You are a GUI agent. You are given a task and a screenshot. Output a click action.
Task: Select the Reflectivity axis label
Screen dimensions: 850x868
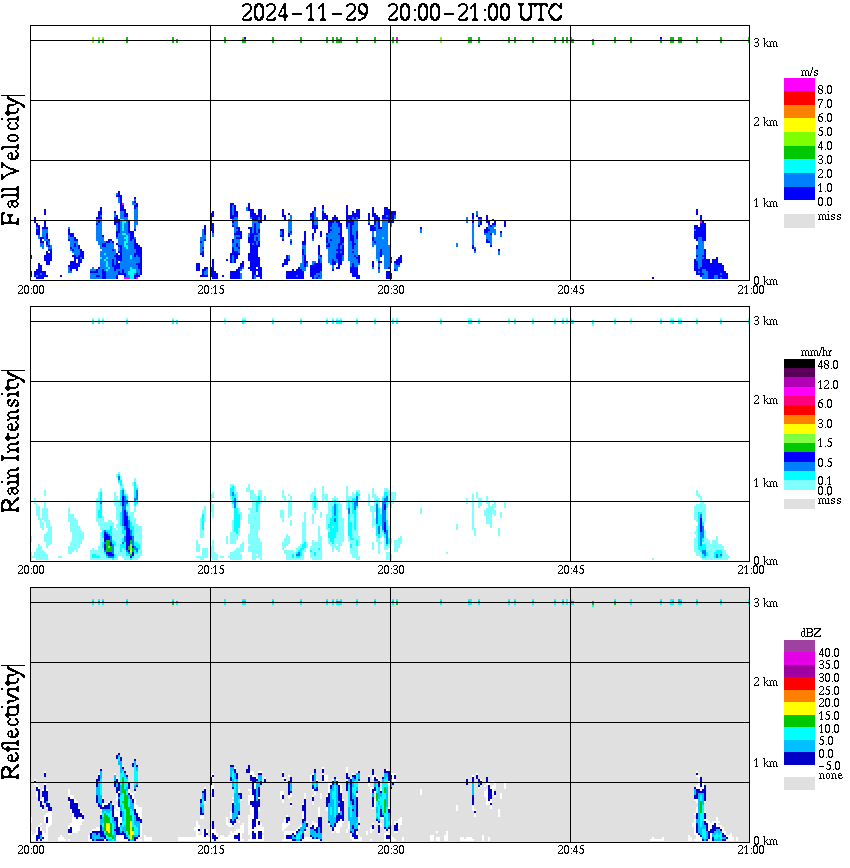click(x=12, y=722)
